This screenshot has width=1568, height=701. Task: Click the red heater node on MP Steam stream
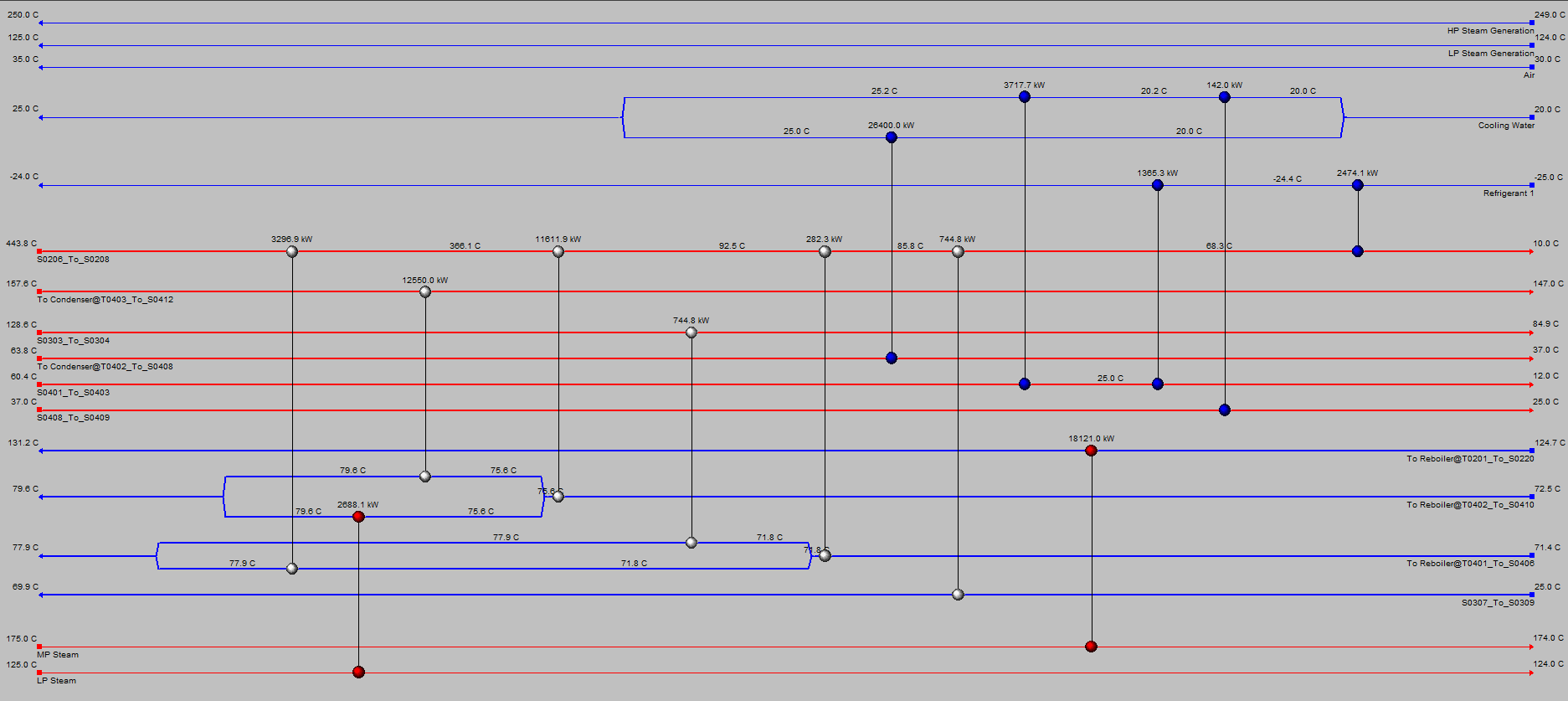pyautogui.click(x=1091, y=647)
